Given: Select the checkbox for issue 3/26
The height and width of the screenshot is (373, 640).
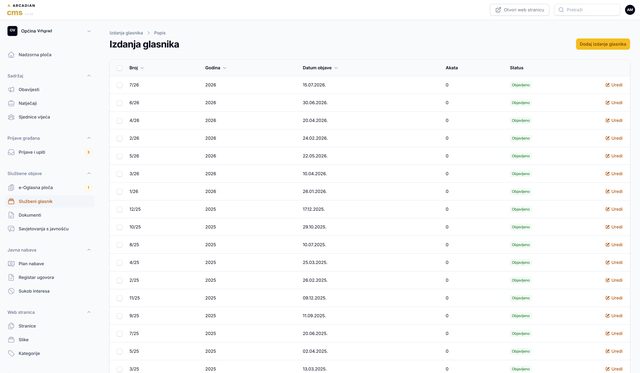Looking at the screenshot, I should pyautogui.click(x=119, y=174).
